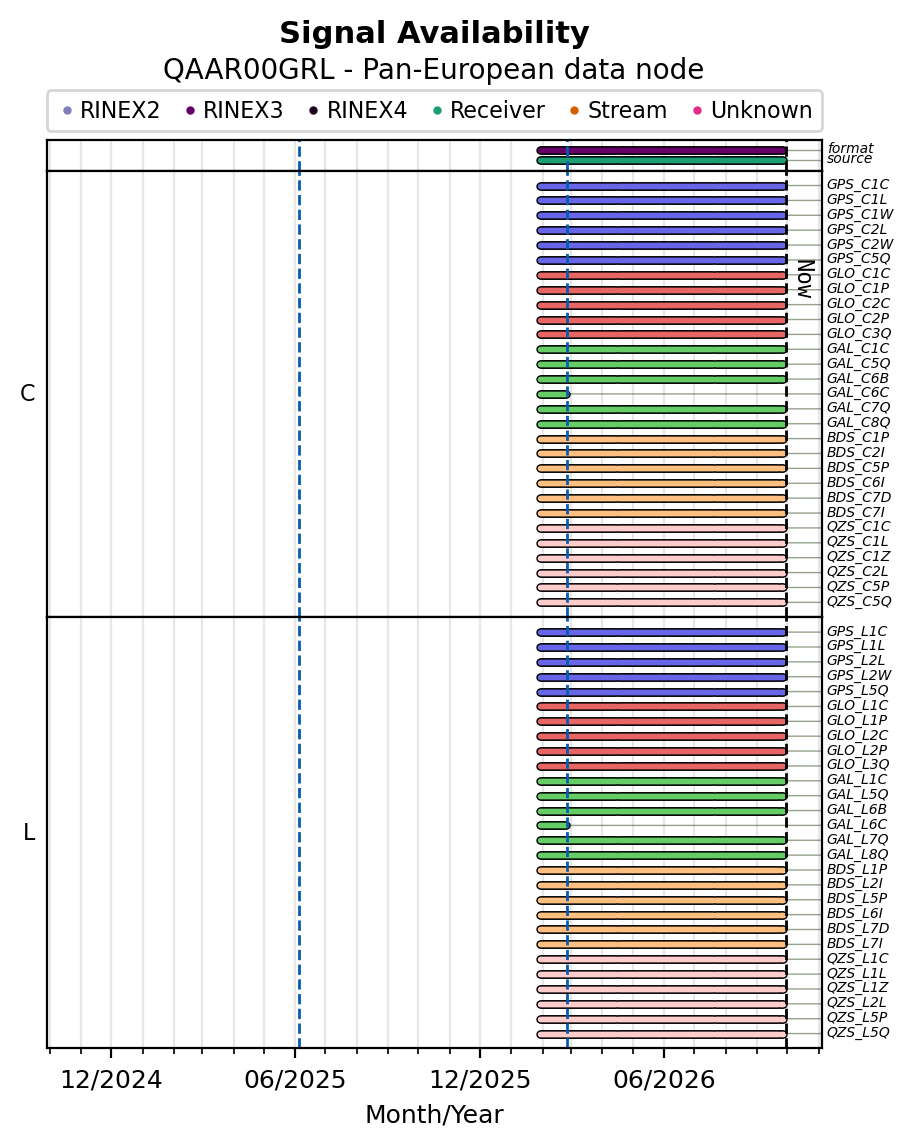Viewport: 914px width, 1147px height.
Task: Select the Stream legend entry
Action: tap(618, 110)
